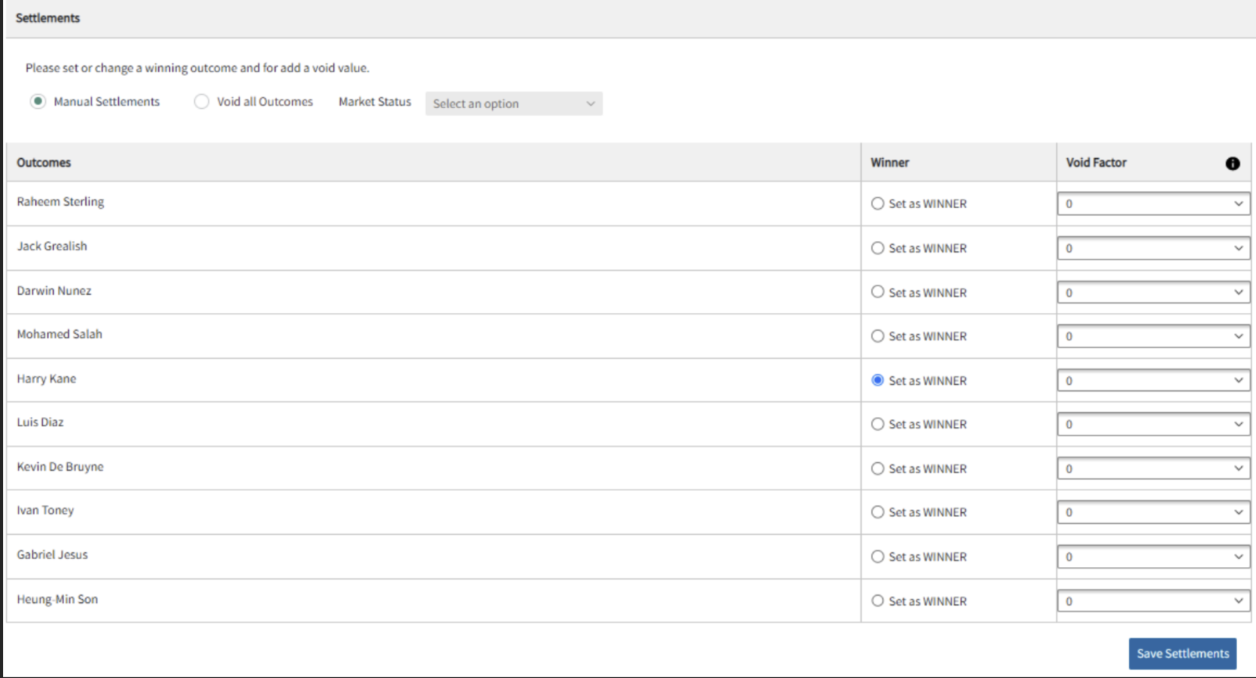Set Raheem Sterling as winner
This screenshot has width=1256, height=678.
tap(878, 204)
